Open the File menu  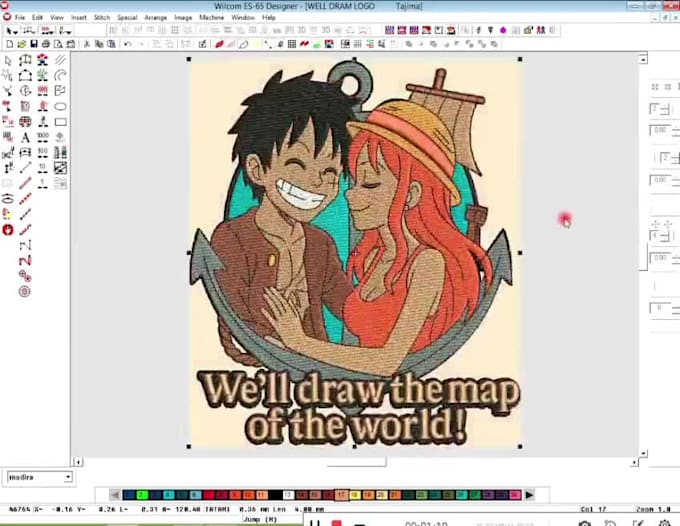tap(20, 18)
